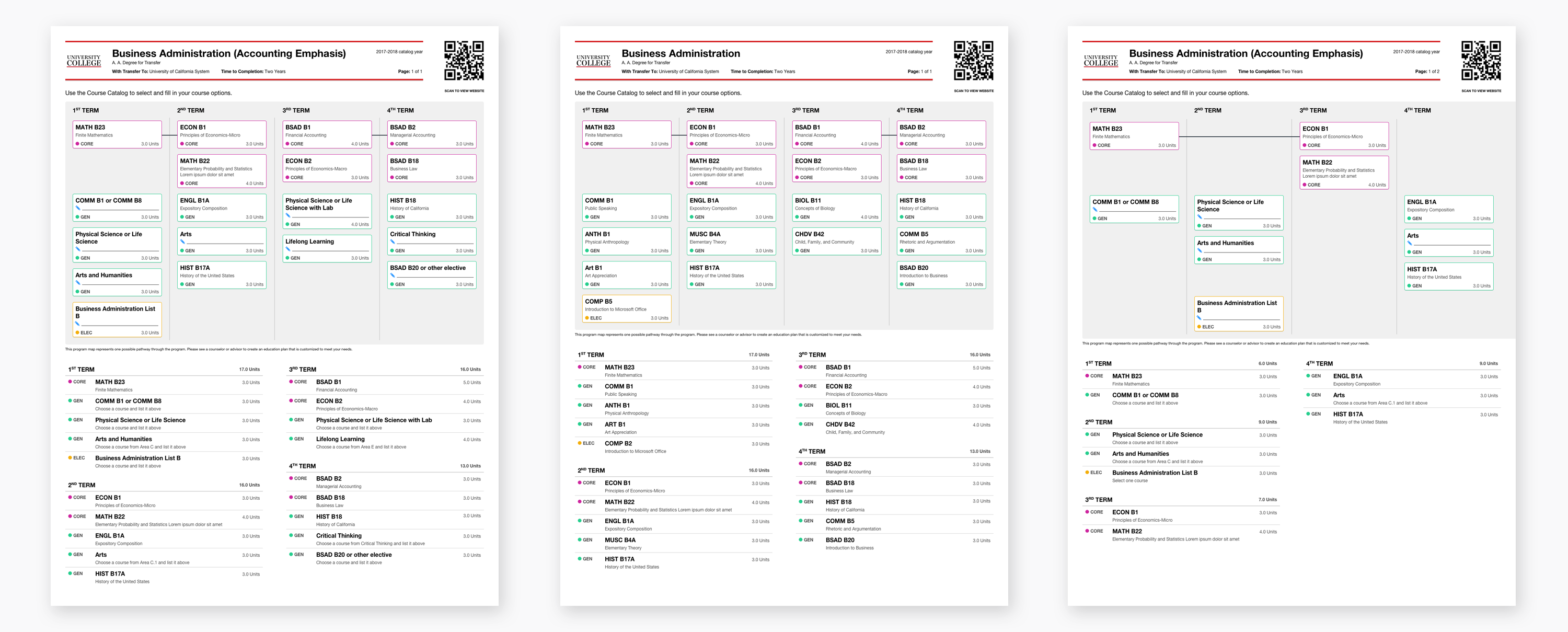Click the University College logo on the page 1 of 2 sheet
The image size is (1568, 632).
[x=1101, y=61]
